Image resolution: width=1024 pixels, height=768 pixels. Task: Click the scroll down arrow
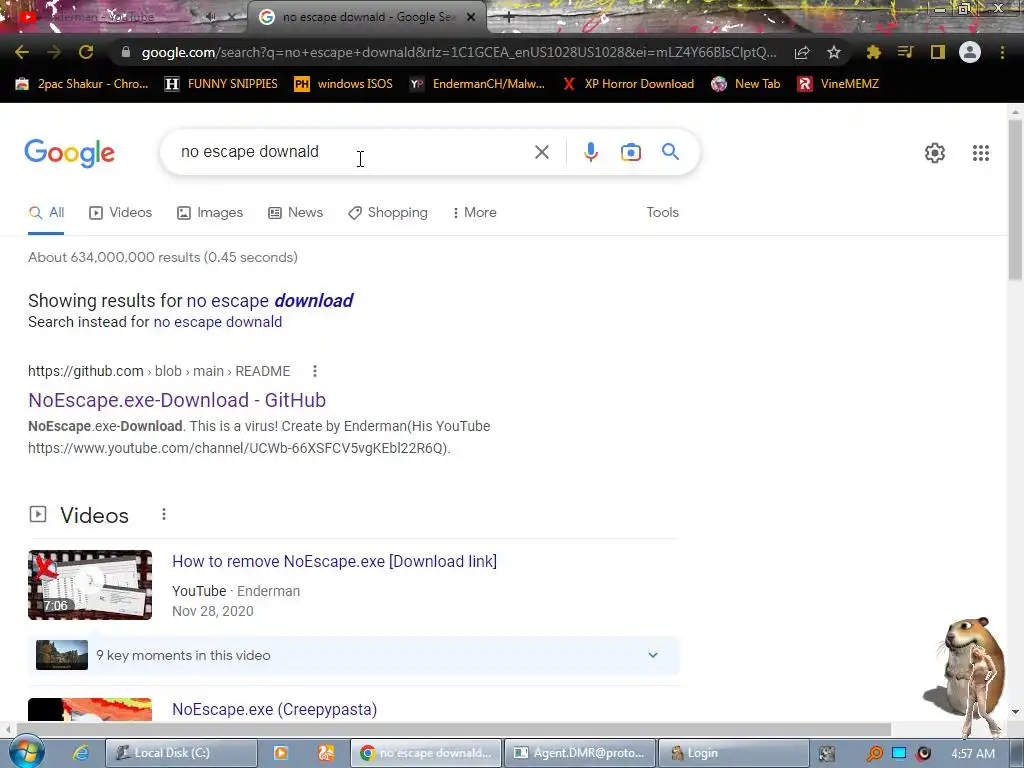click(1015, 711)
